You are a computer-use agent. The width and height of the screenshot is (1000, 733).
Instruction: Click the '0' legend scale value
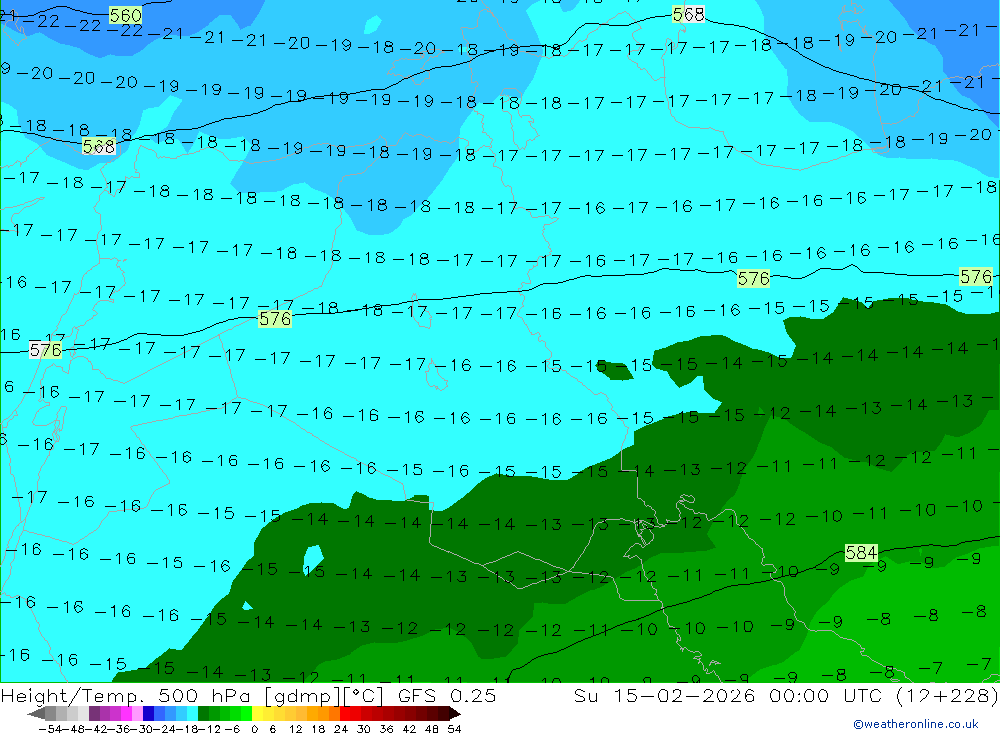click(x=254, y=729)
